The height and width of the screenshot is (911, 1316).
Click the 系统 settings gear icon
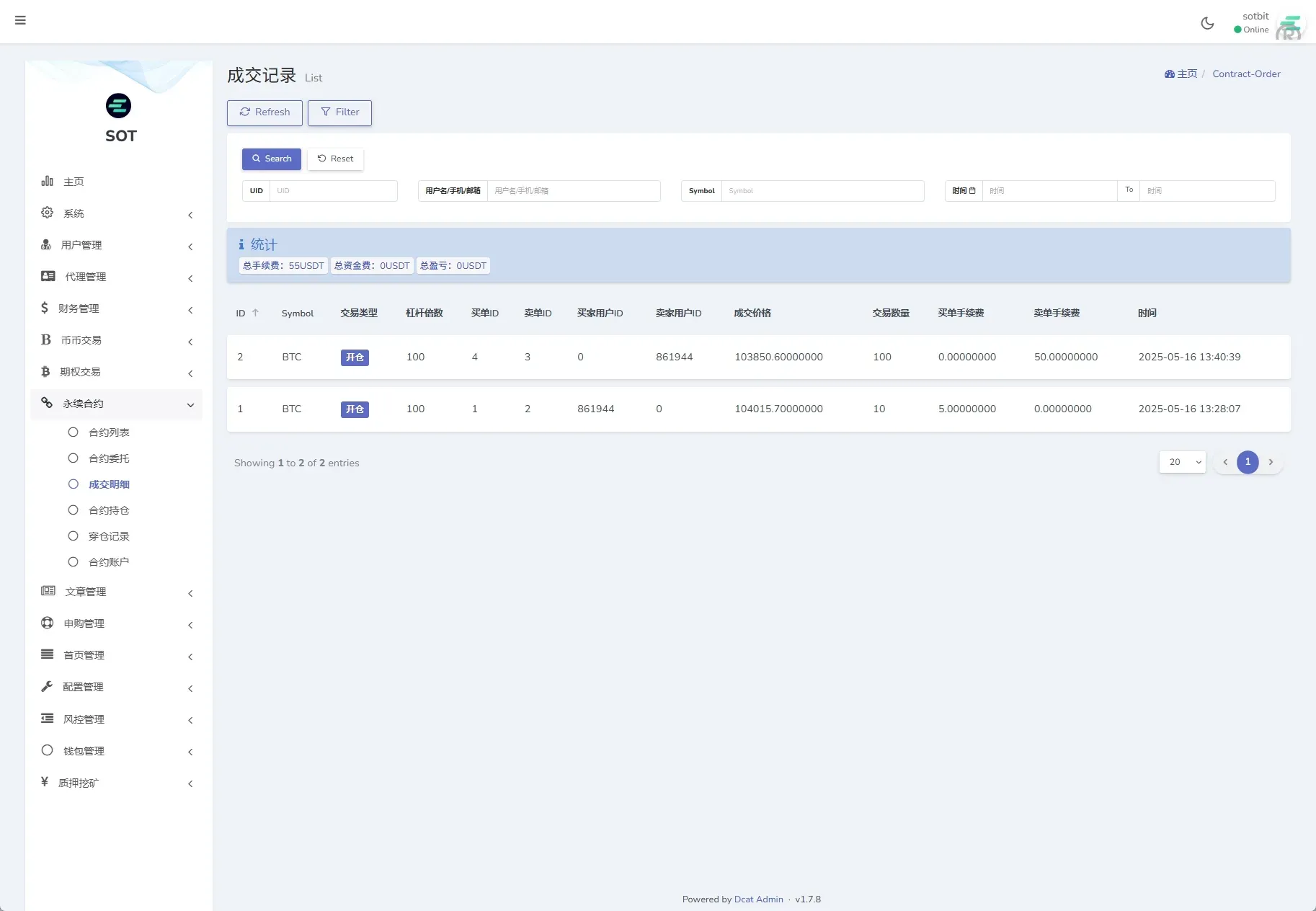click(47, 213)
